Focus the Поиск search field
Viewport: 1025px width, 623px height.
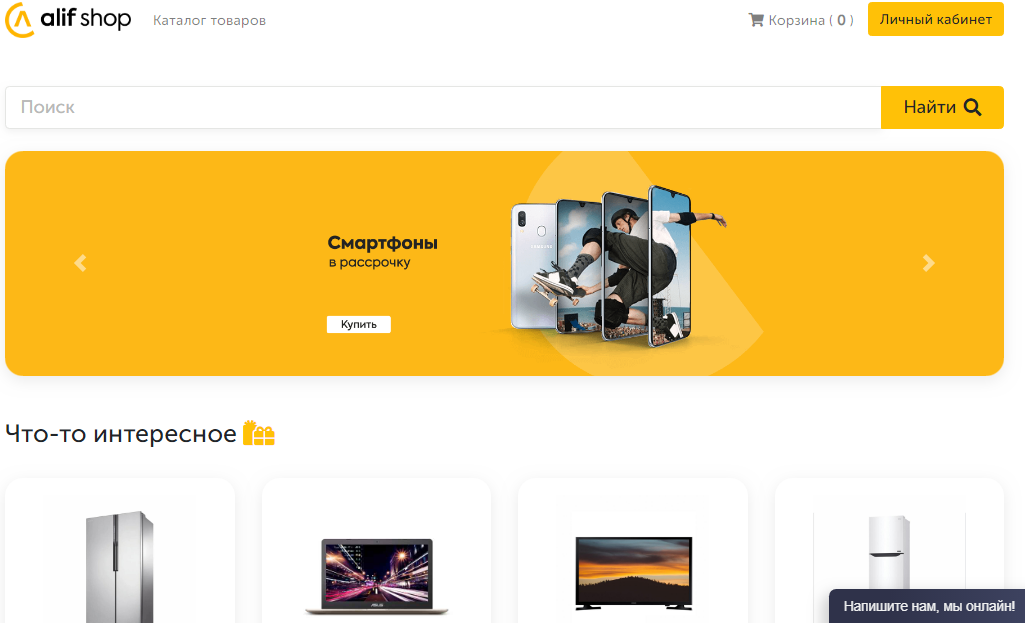(443, 107)
